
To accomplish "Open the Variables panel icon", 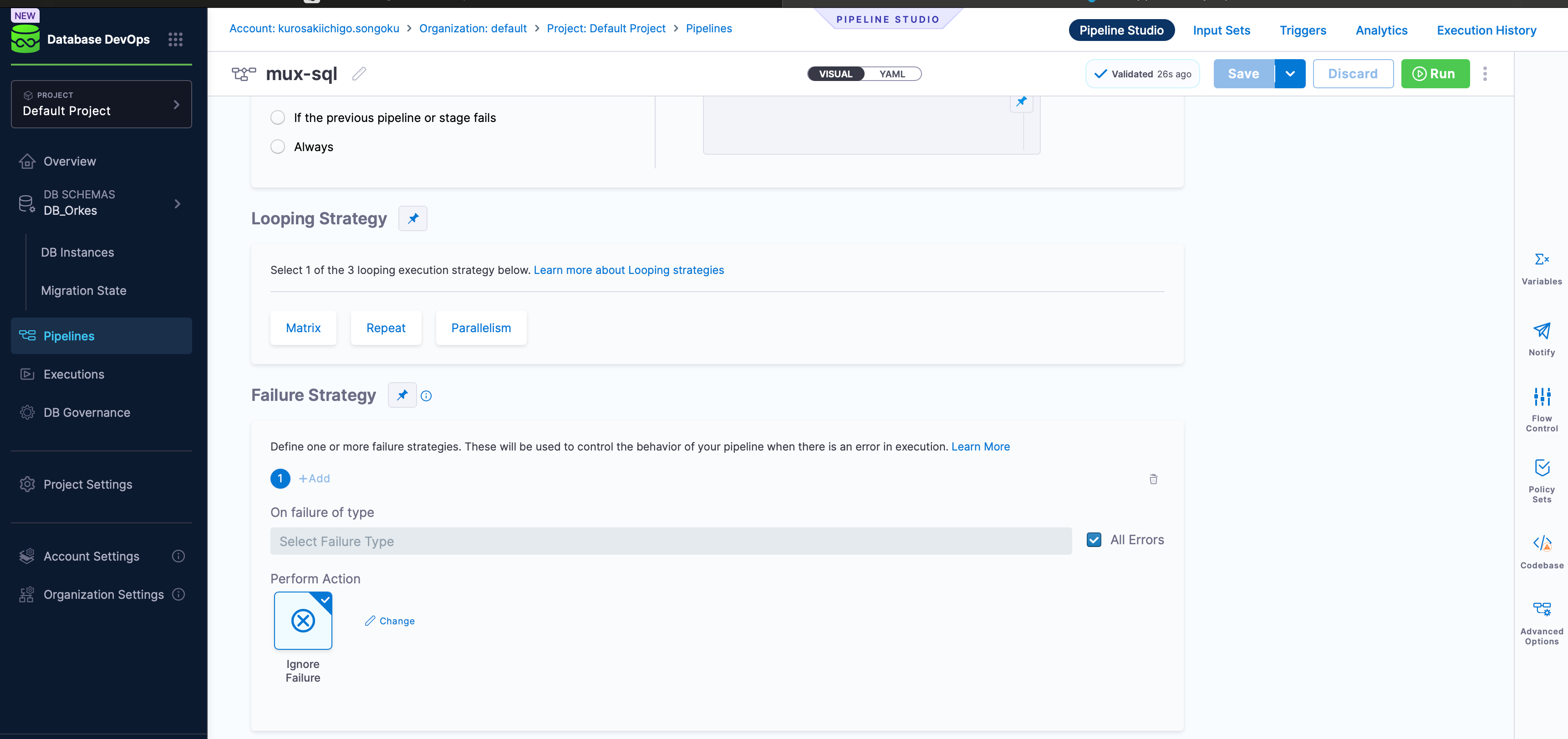I will pos(1541,260).
